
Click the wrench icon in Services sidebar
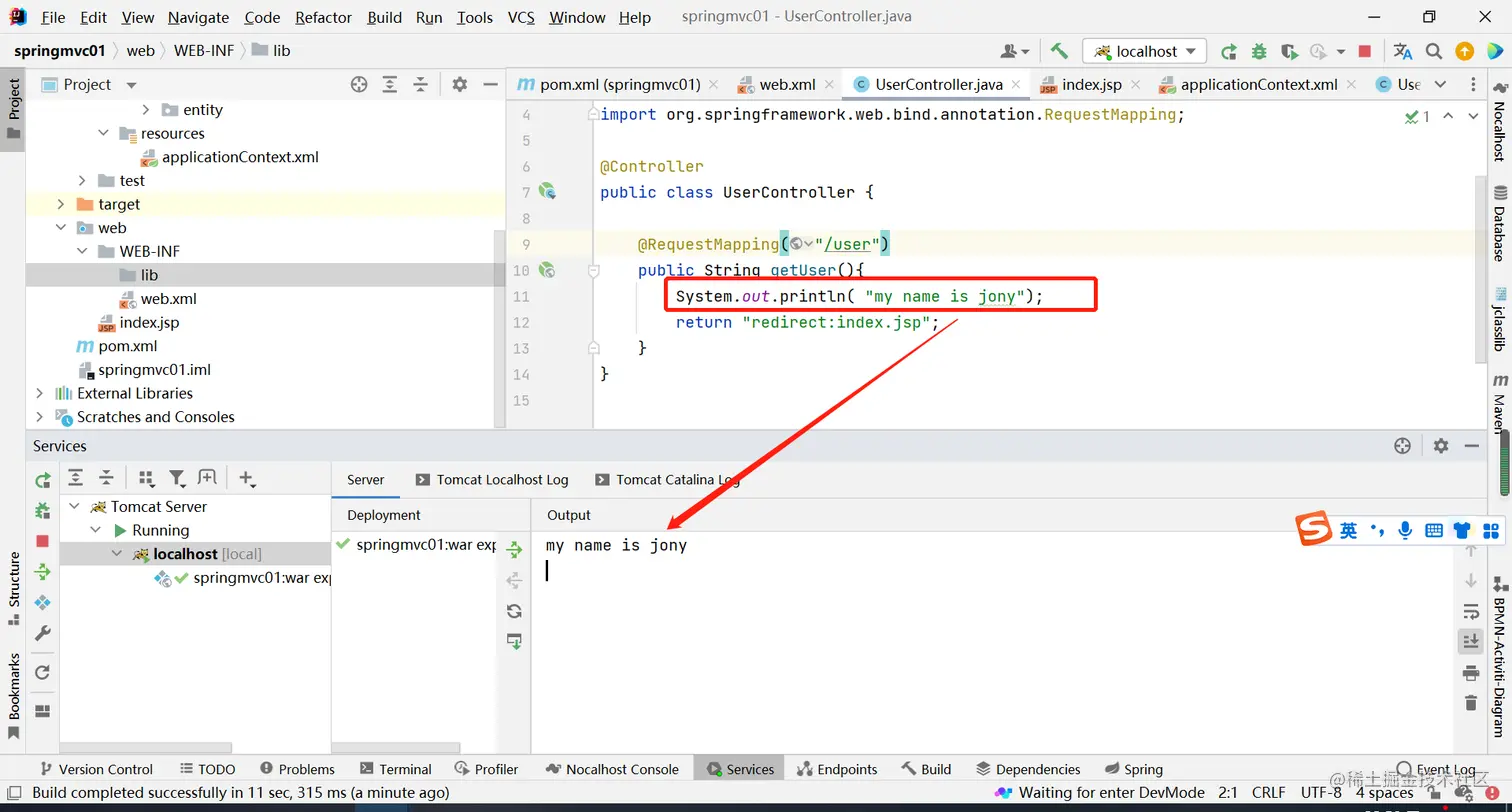click(42, 633)
